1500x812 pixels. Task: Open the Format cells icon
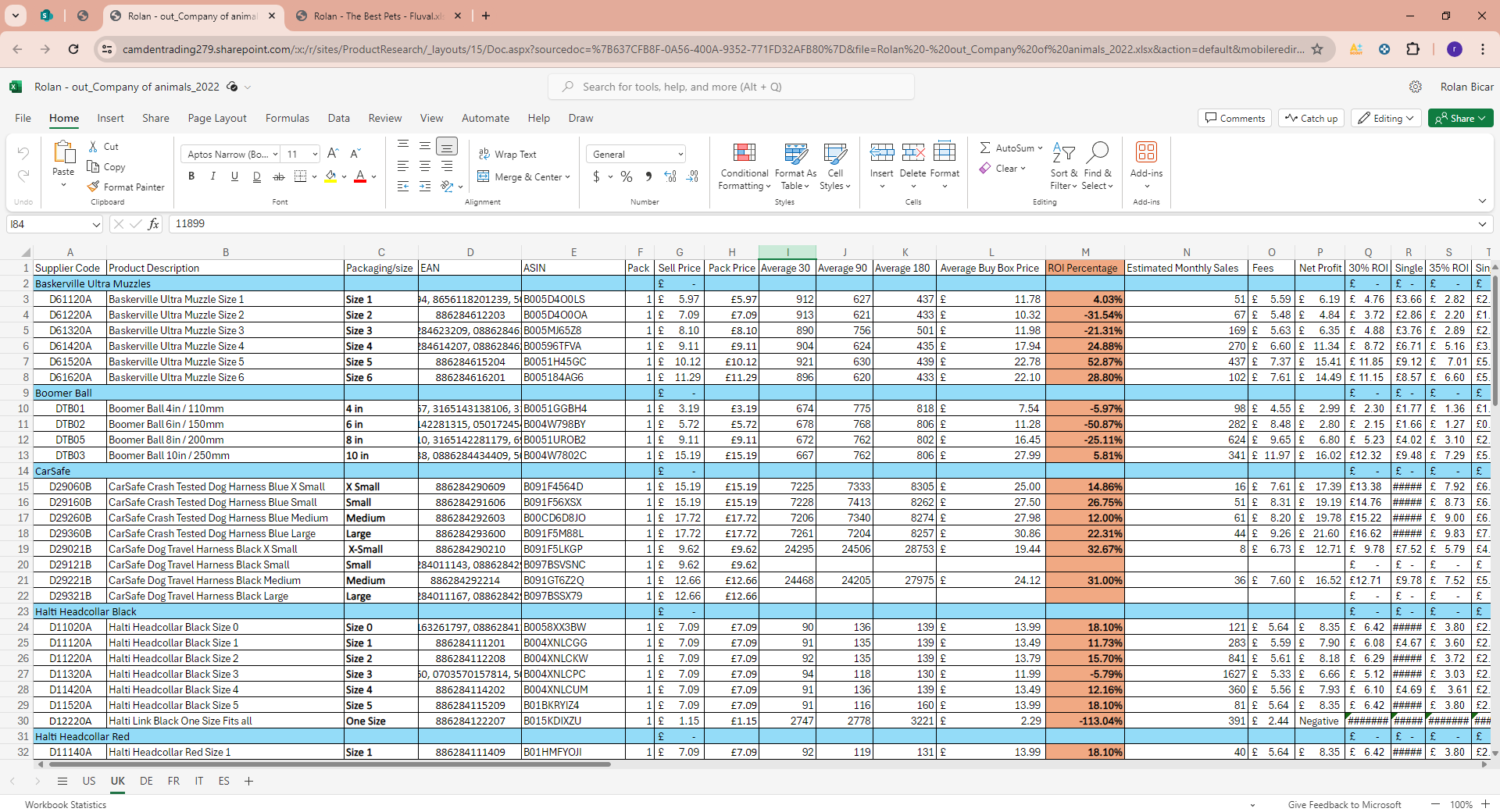pyautogui.click(x=945, y=151)
